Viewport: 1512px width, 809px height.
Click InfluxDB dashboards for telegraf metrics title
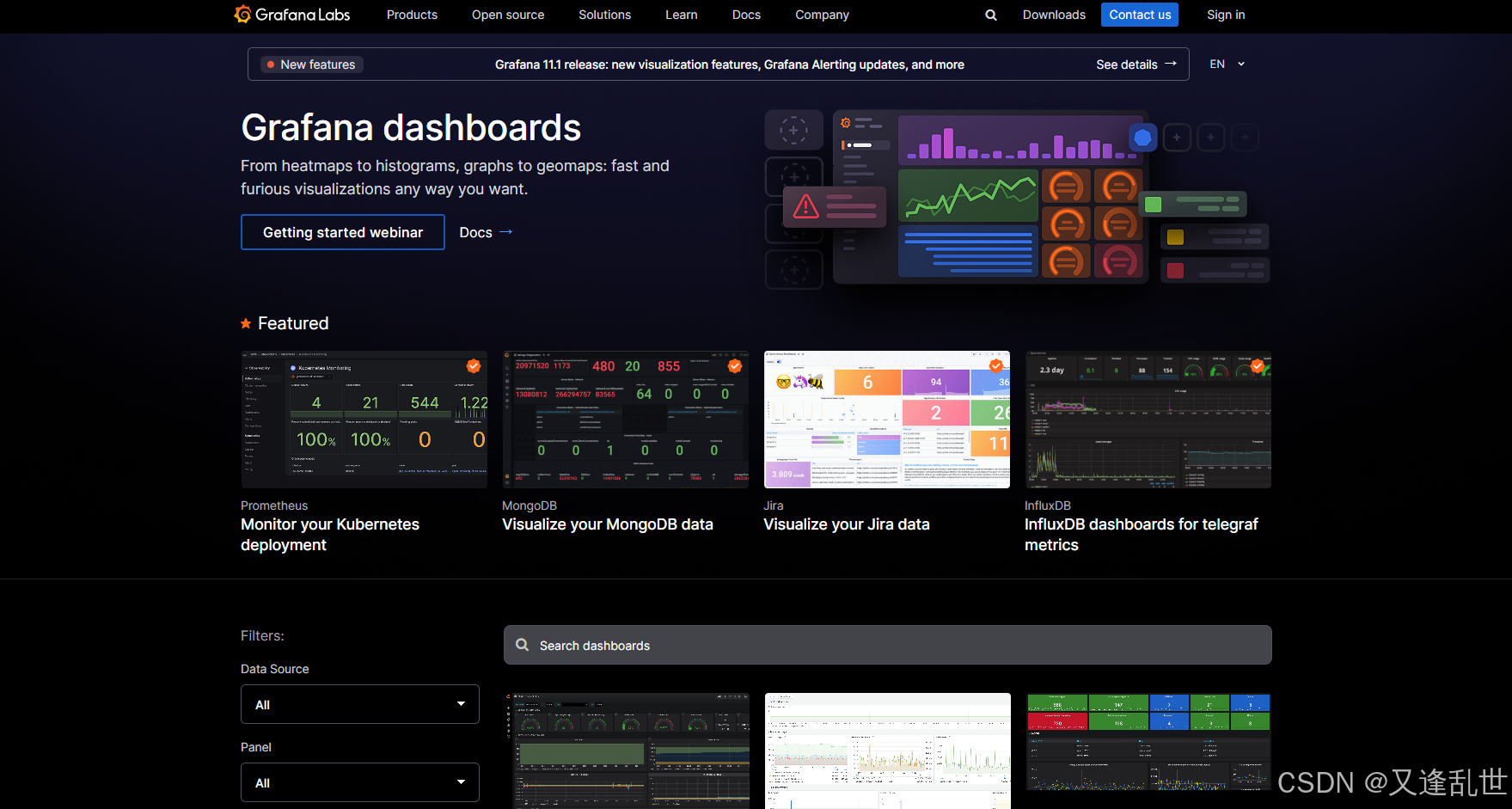pyautogui.click(x=1142, y=535)
